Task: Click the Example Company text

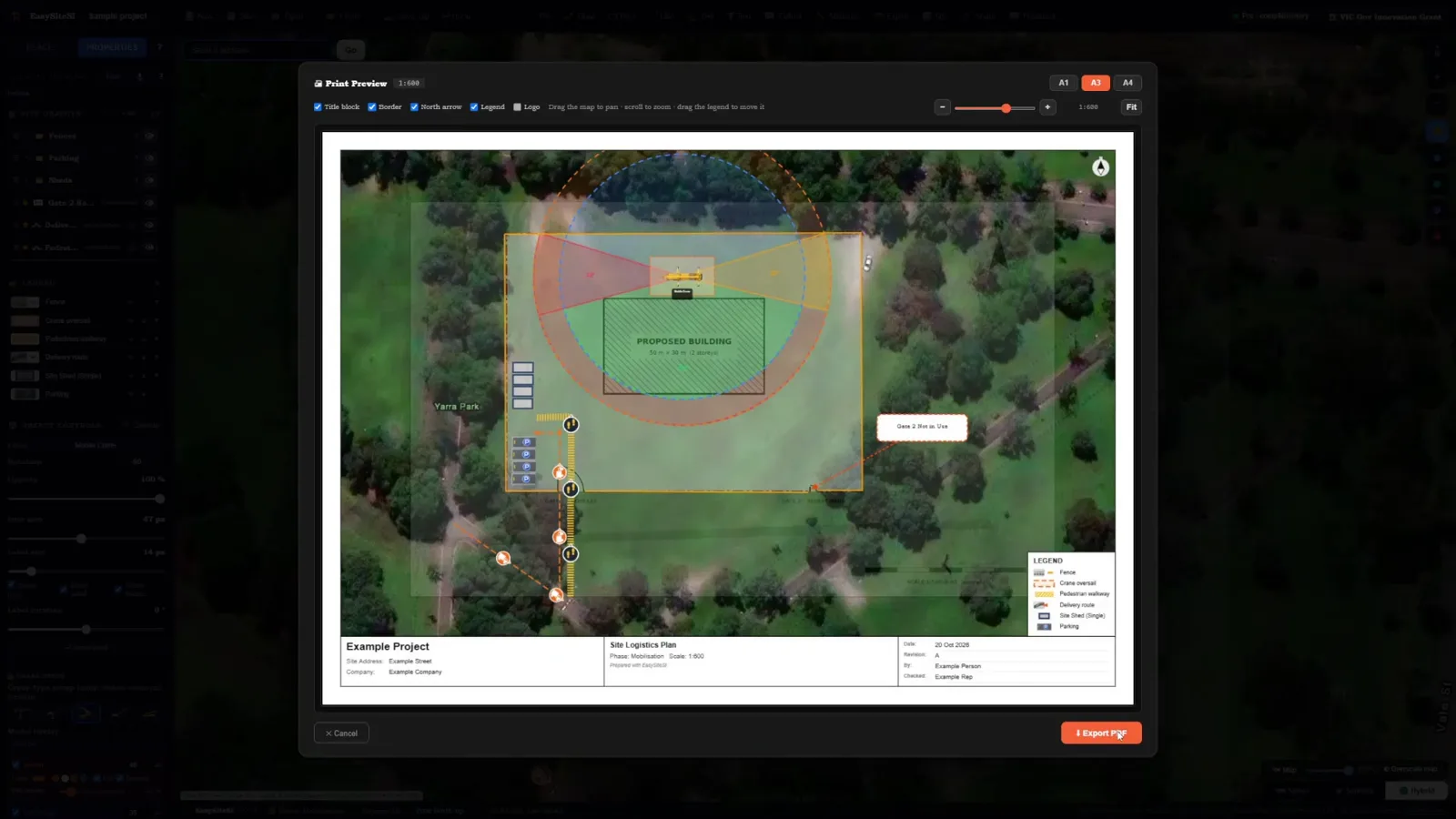Action: click(x=415, y=672)
